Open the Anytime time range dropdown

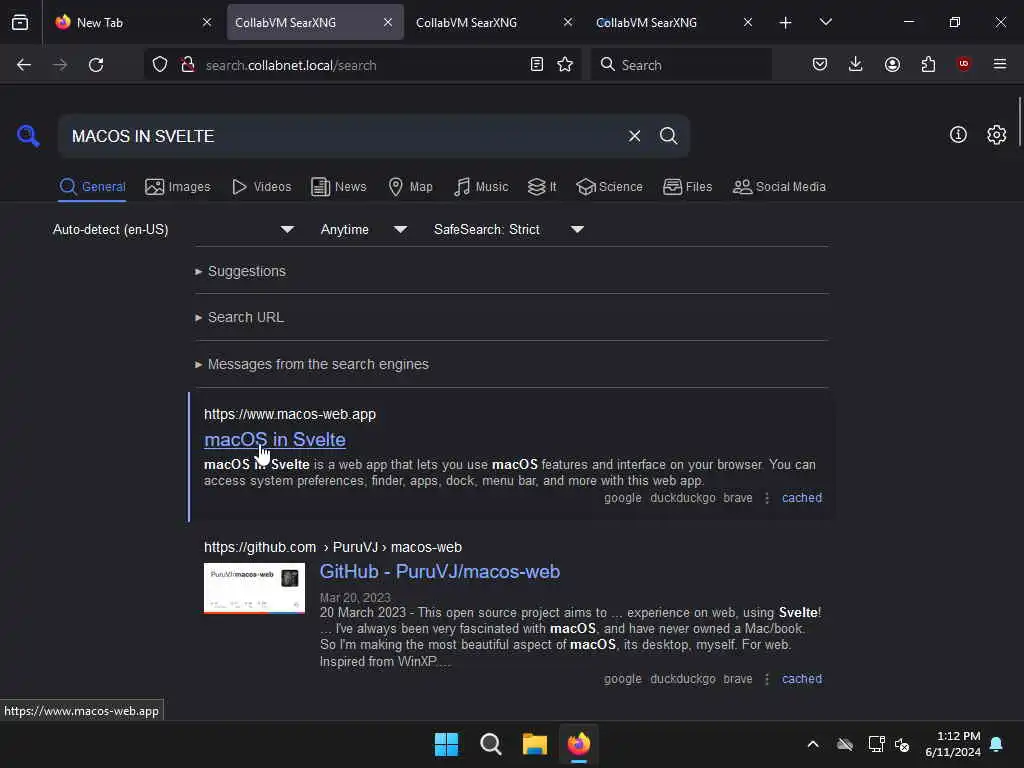[x=363, y=230]
